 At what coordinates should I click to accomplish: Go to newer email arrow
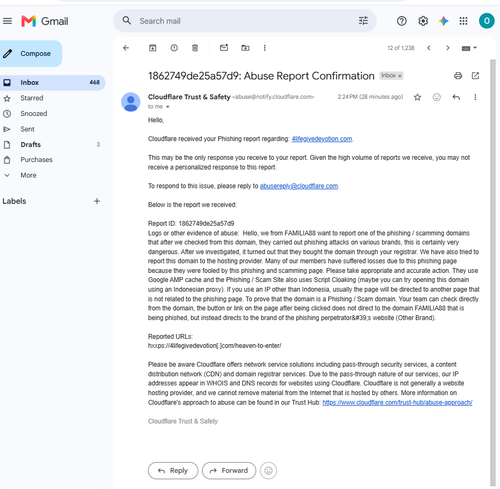click(429, 48)
